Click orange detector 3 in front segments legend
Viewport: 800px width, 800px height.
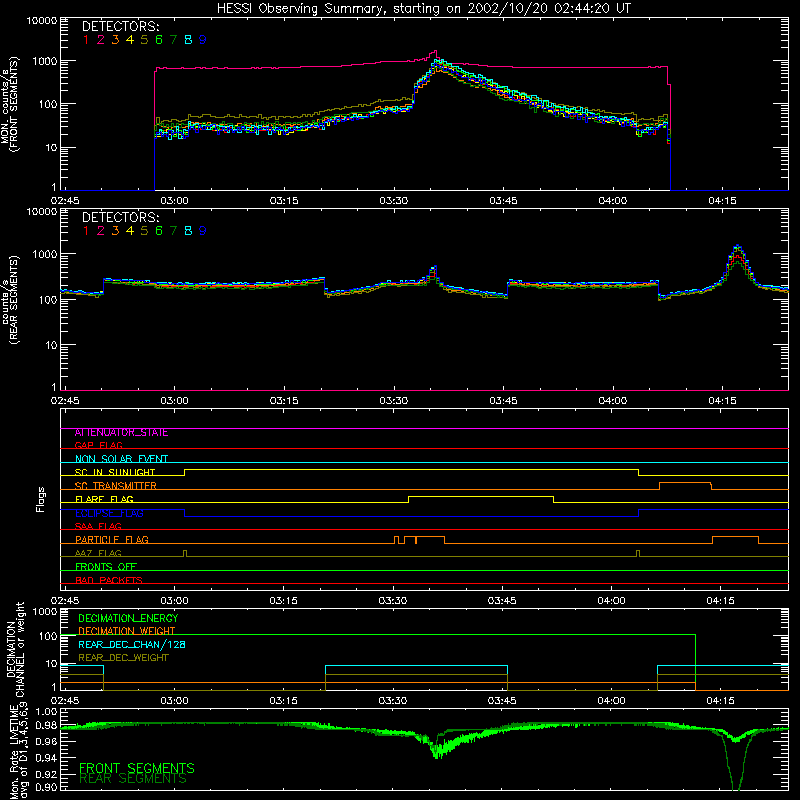tap(115, 39)
